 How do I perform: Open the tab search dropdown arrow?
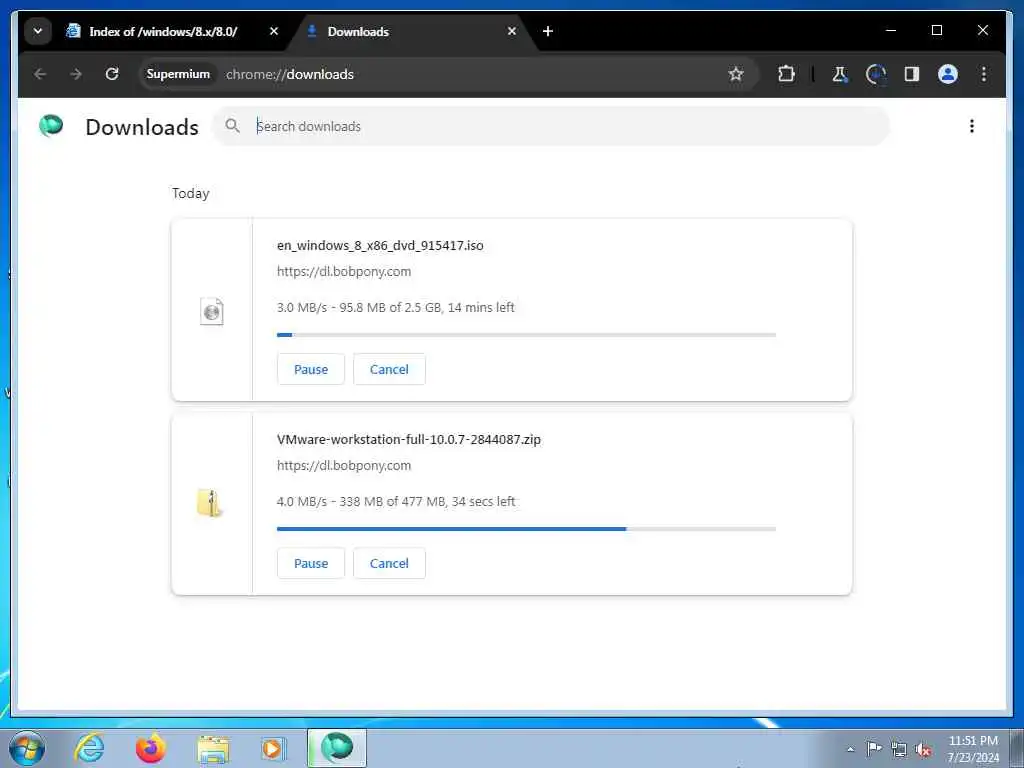[x=38, y=31]
